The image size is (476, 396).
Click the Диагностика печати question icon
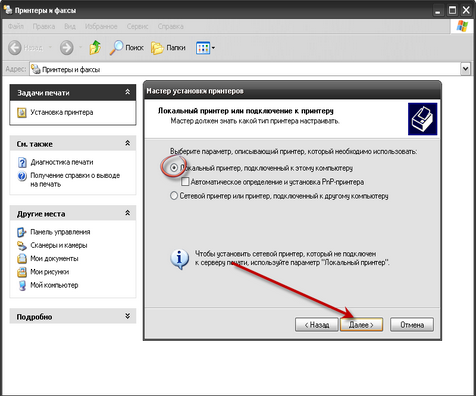[x=22, y=162]
